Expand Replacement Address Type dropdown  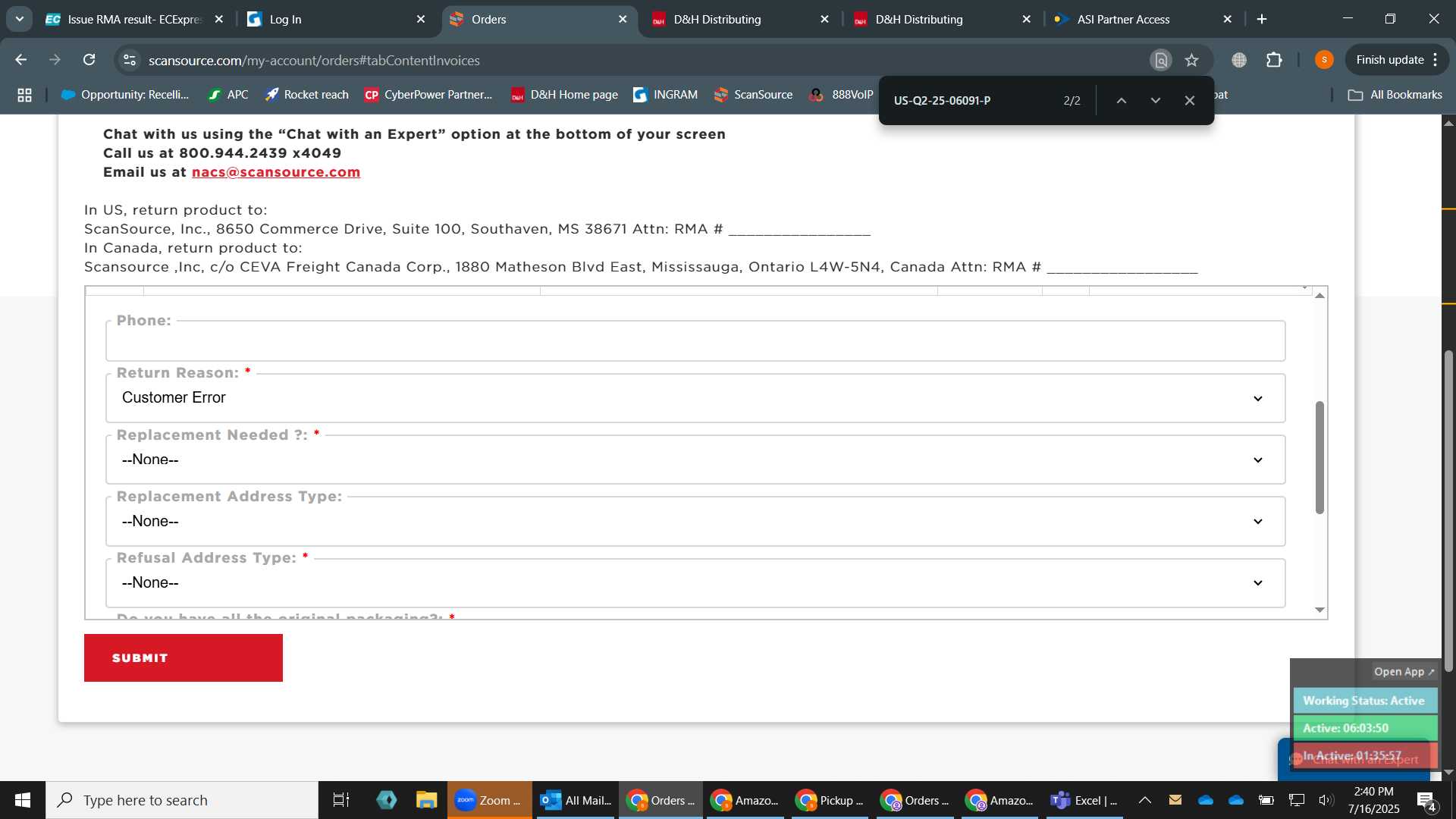point(695,521)
